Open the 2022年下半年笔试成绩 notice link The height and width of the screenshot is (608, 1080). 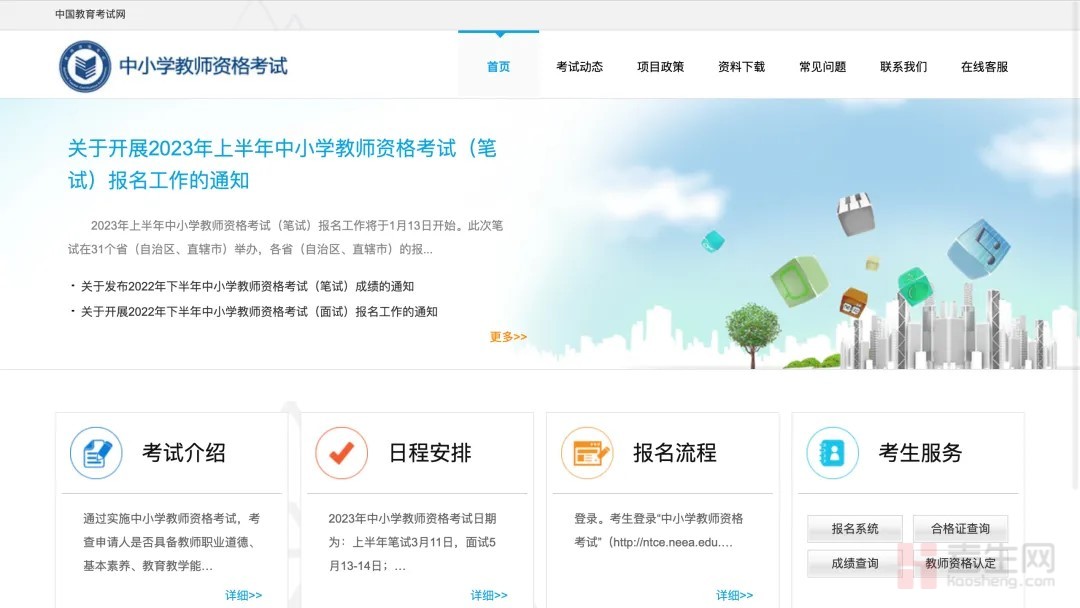pyautogui.click(x=247, y=286)
